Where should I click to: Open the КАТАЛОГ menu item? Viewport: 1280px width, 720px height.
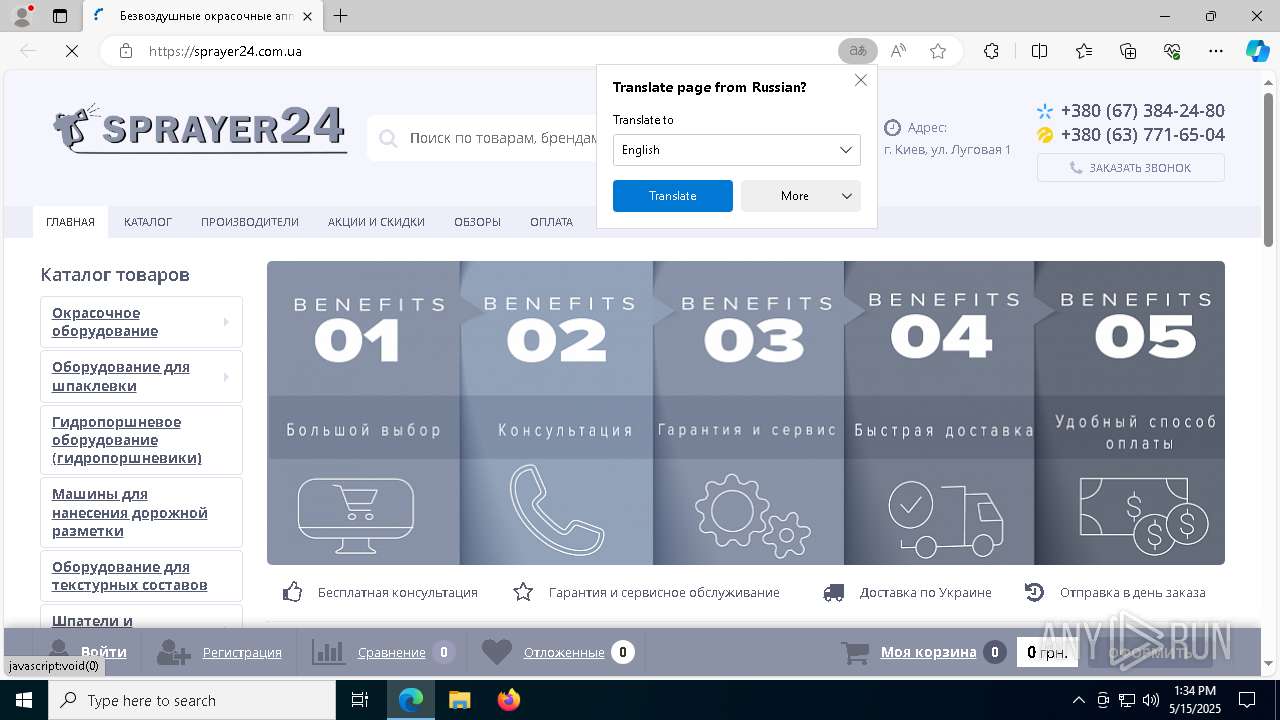[x=148, y=222]
